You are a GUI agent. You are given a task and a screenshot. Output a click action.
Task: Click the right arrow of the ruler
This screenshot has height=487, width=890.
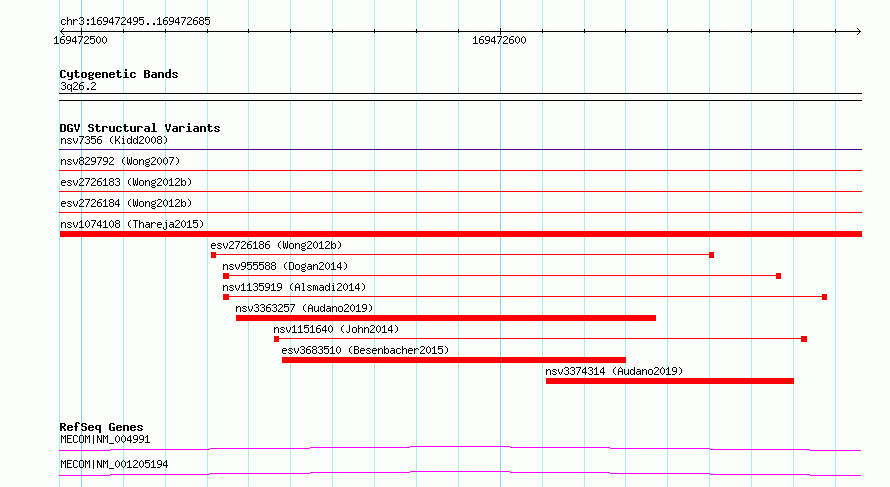(x=858, y=31)
